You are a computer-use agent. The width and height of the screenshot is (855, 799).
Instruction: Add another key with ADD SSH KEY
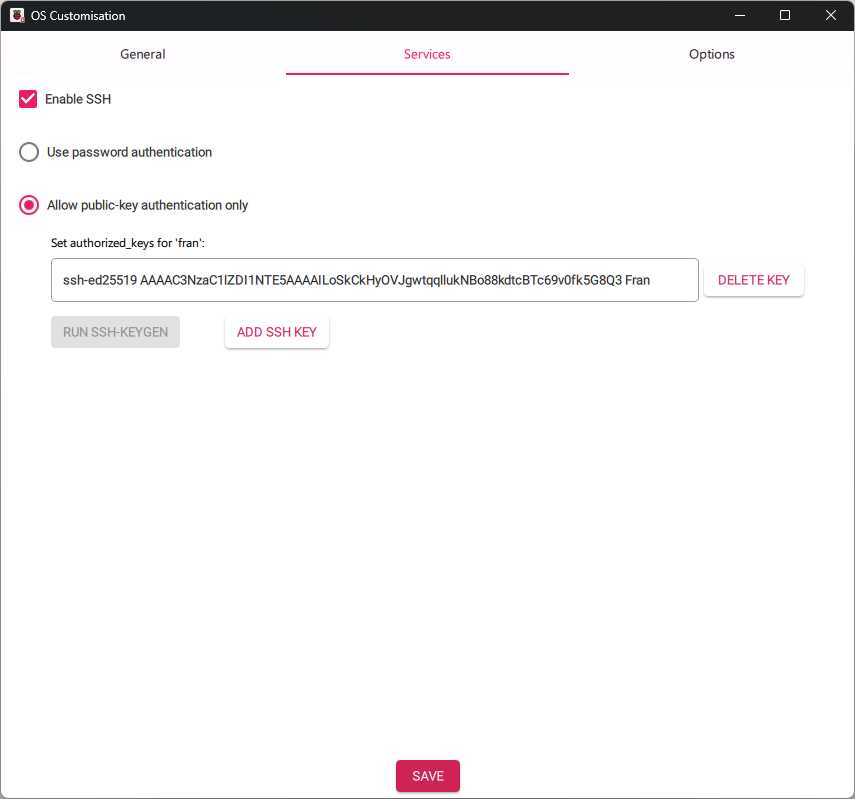(x=276, y=332)
